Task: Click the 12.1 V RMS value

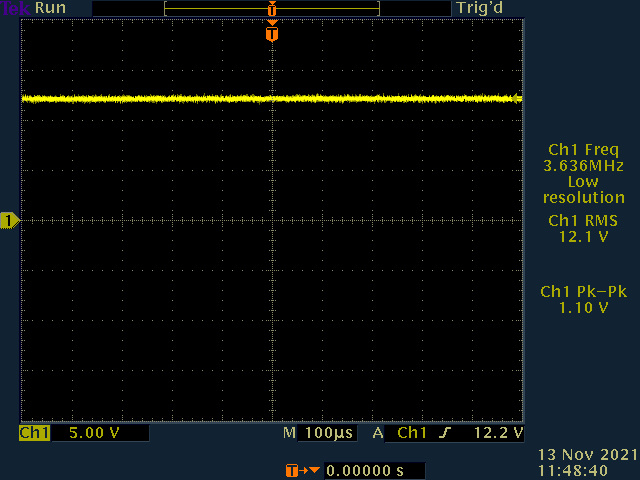Action: coord(583,237)
